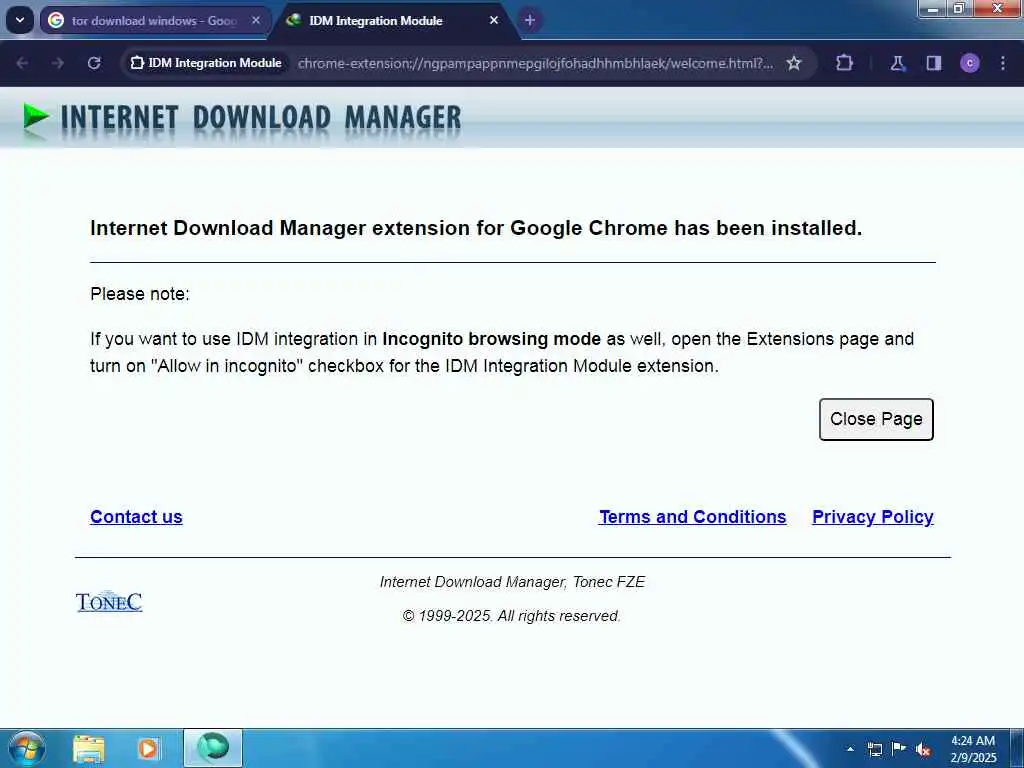Viewport: 1024px width, 768px height.
Task: Open network status tray icon
Action: pos(874,749)
